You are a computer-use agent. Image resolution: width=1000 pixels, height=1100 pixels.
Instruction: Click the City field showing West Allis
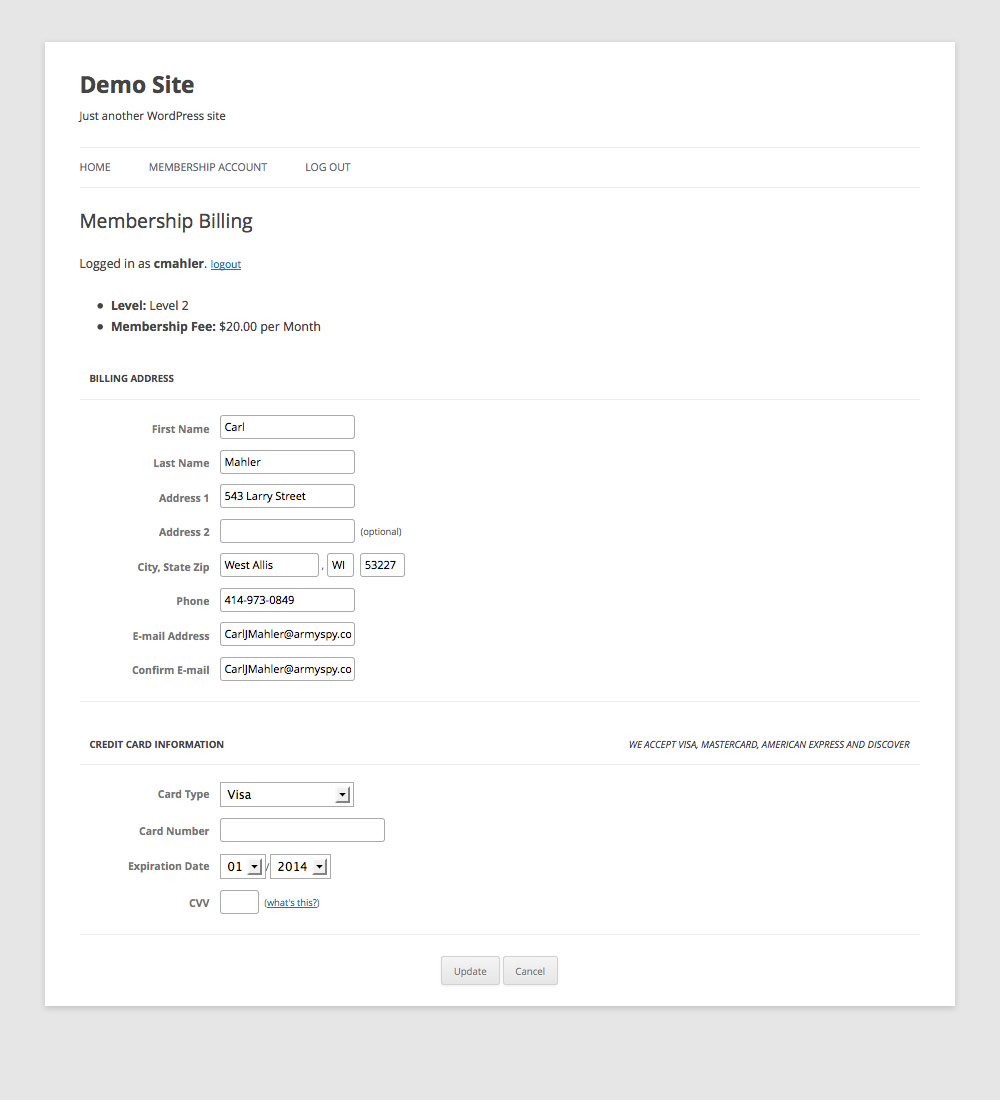tap(269, 564)
